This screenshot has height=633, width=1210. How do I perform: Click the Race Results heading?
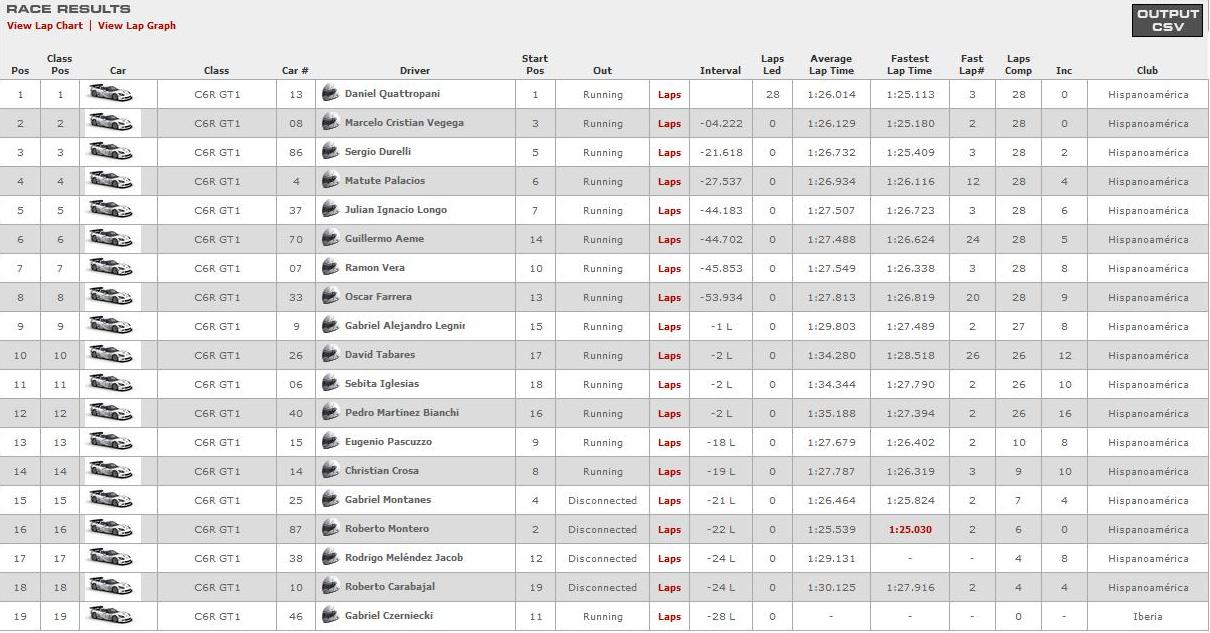[68, 9]
